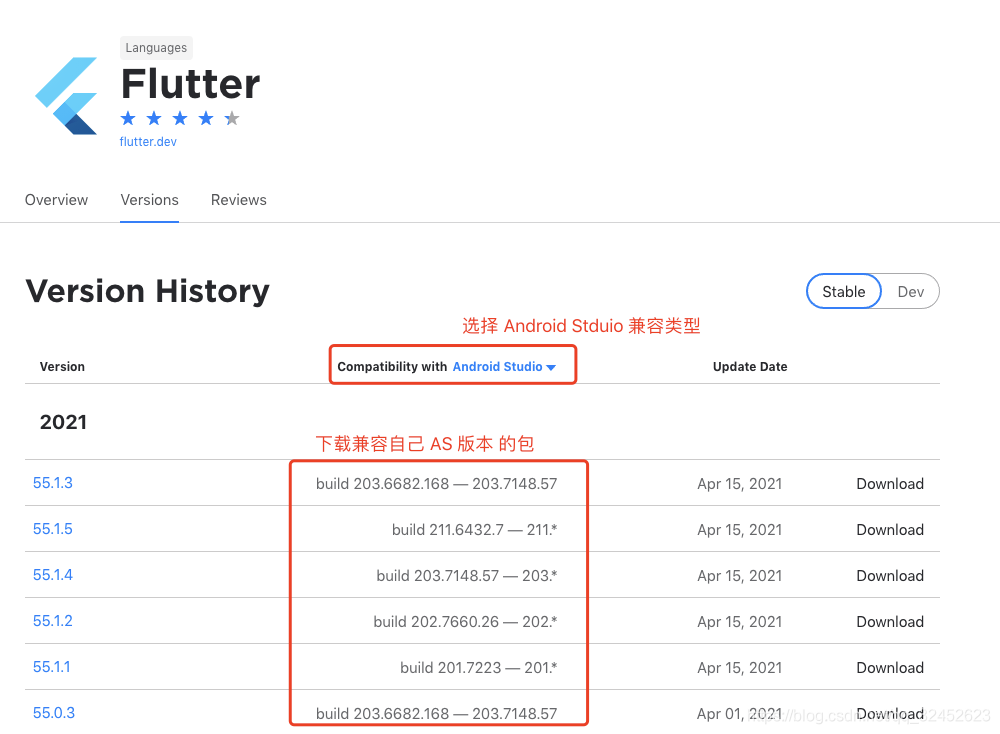This screenshot has height=734, width=1000.
Task: Download version 55.1.5
Action: [x=890, y=530]
